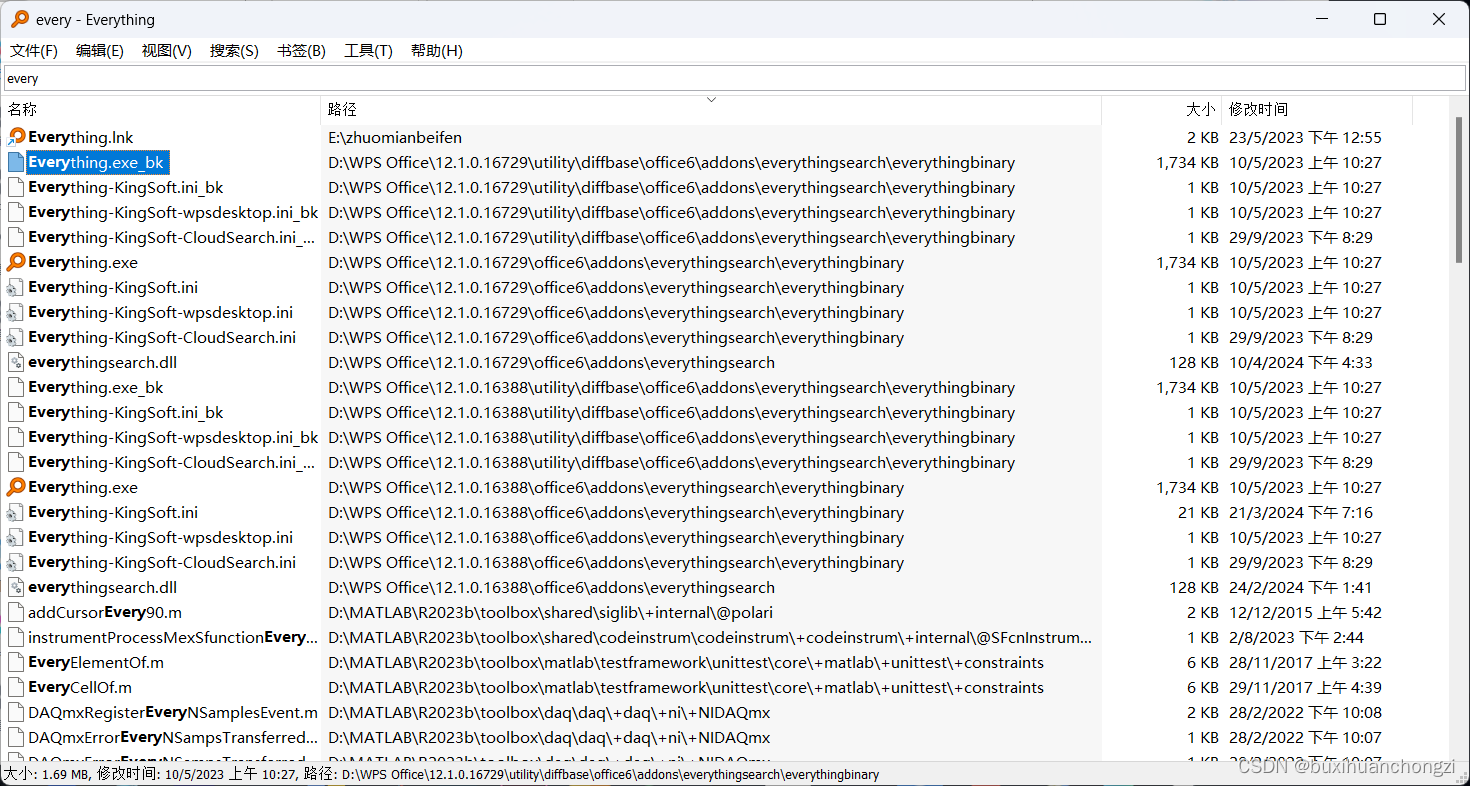The width and height of the screenshot is (1470, 786).
Task: Click Everything app icon in title bar
Action: (x=19, y=19)
